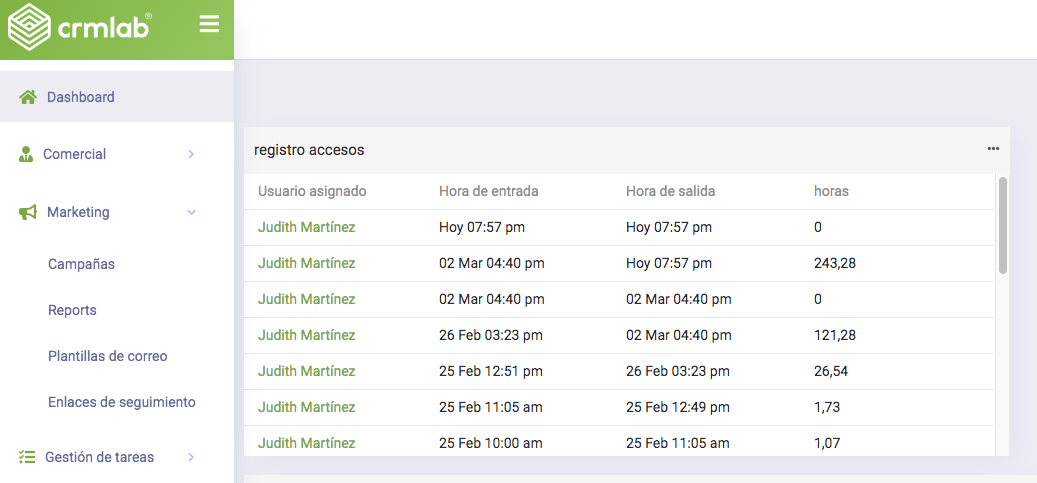
Task: Toggle the hamburger sidebar menu
Action: coord(209,24)
